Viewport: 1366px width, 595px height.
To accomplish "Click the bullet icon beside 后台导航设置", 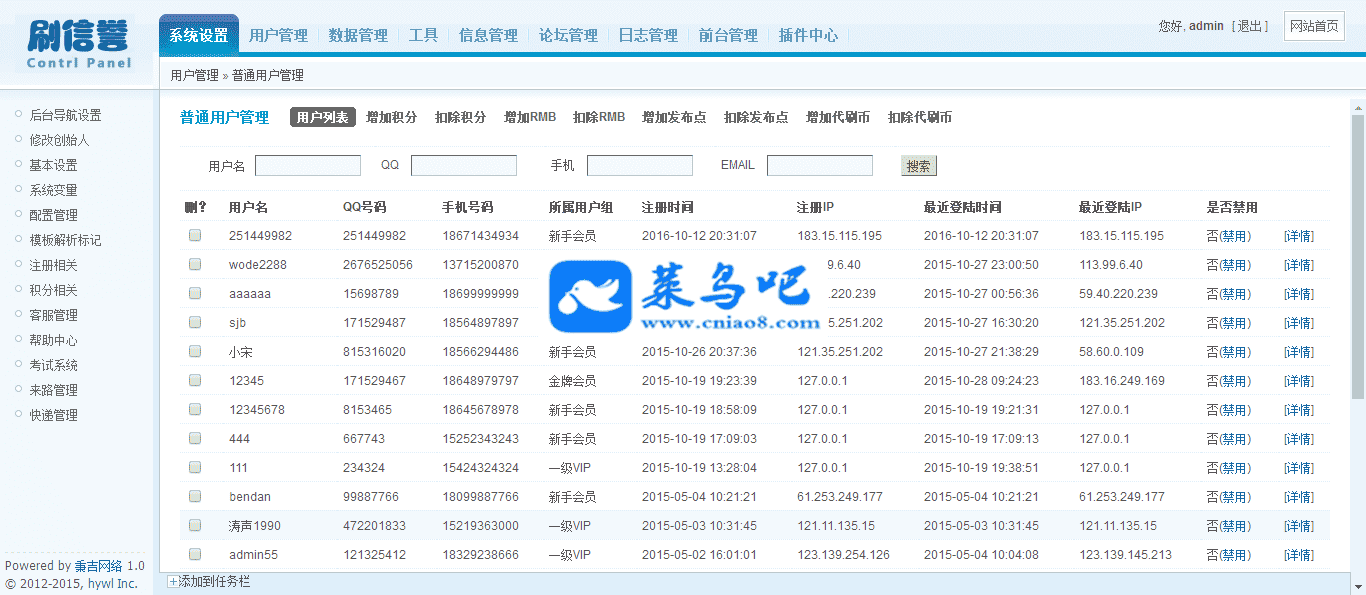I will point(18,114).
